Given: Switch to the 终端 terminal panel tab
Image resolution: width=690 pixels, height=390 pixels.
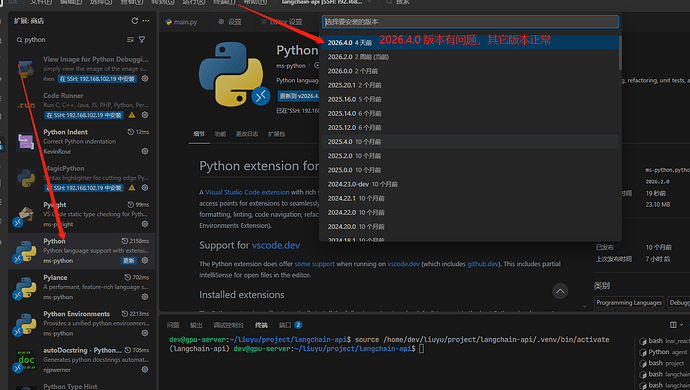Looking at the screenshot, I should (x=261, y=325).
